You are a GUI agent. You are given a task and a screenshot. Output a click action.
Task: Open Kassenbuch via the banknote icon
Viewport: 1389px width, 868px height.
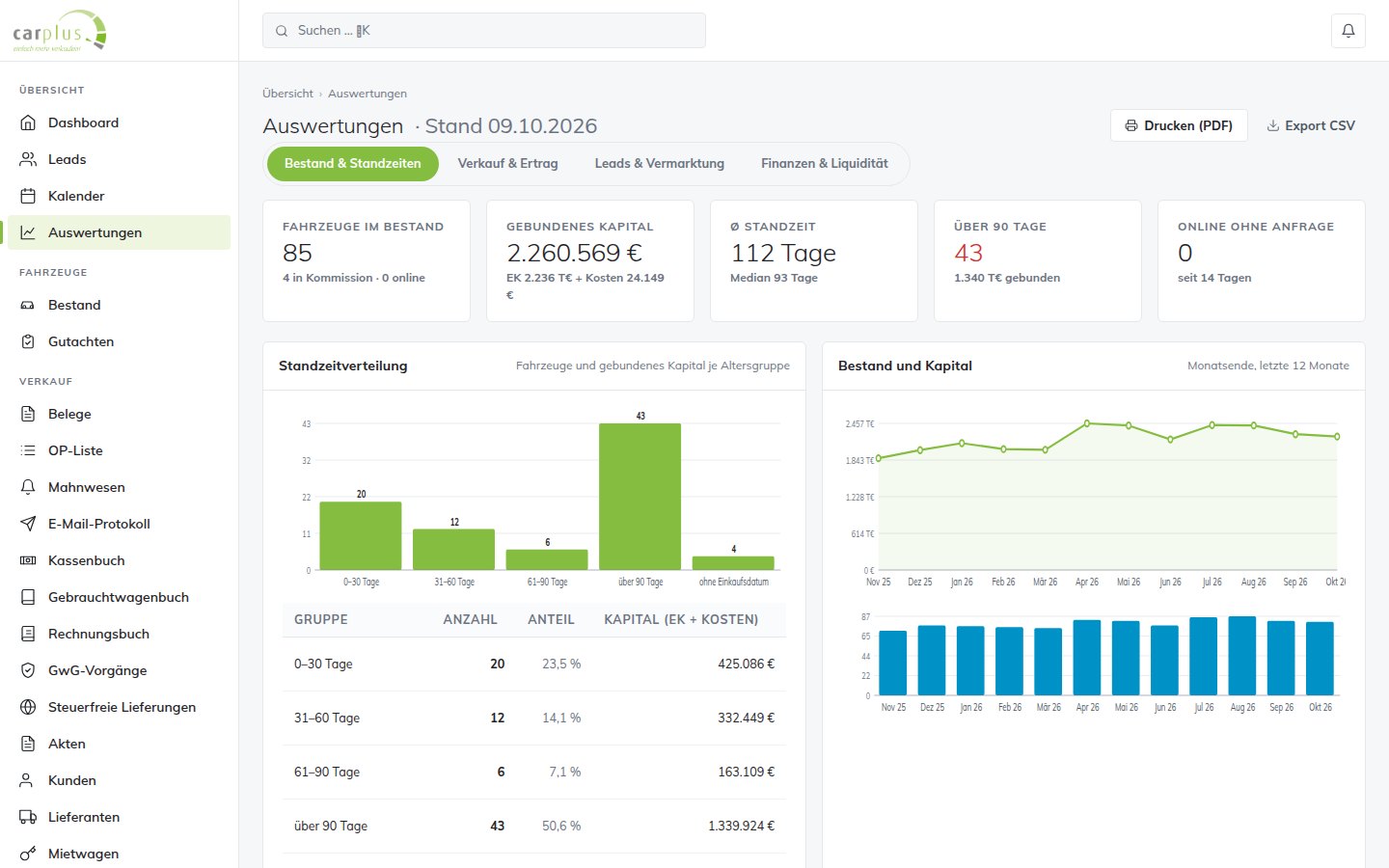(28, 560)
